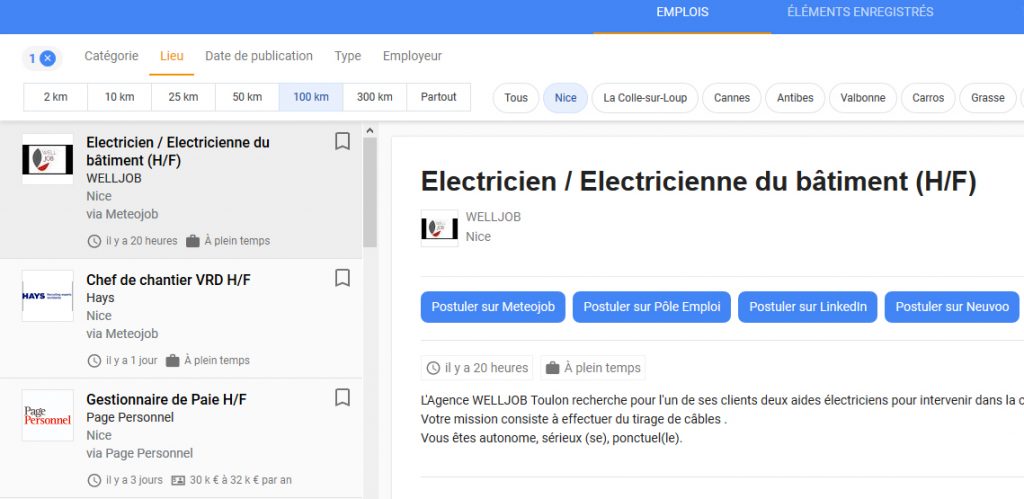Bookmark the Electricien du bâtiment job
1024x499 pixels.
342,141
